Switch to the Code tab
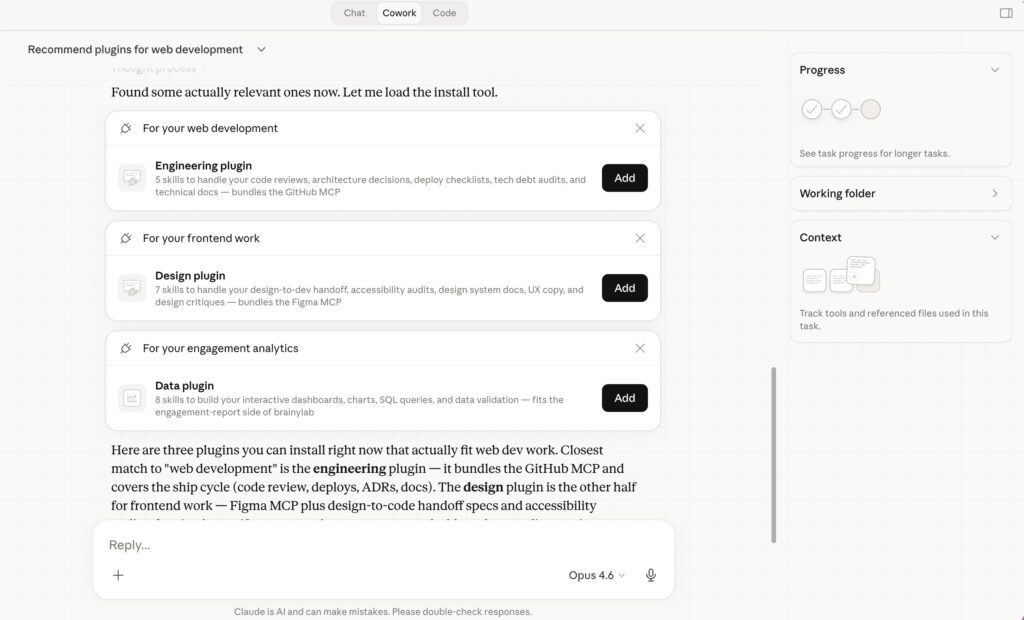1024x620 pixels. (444, 13)
